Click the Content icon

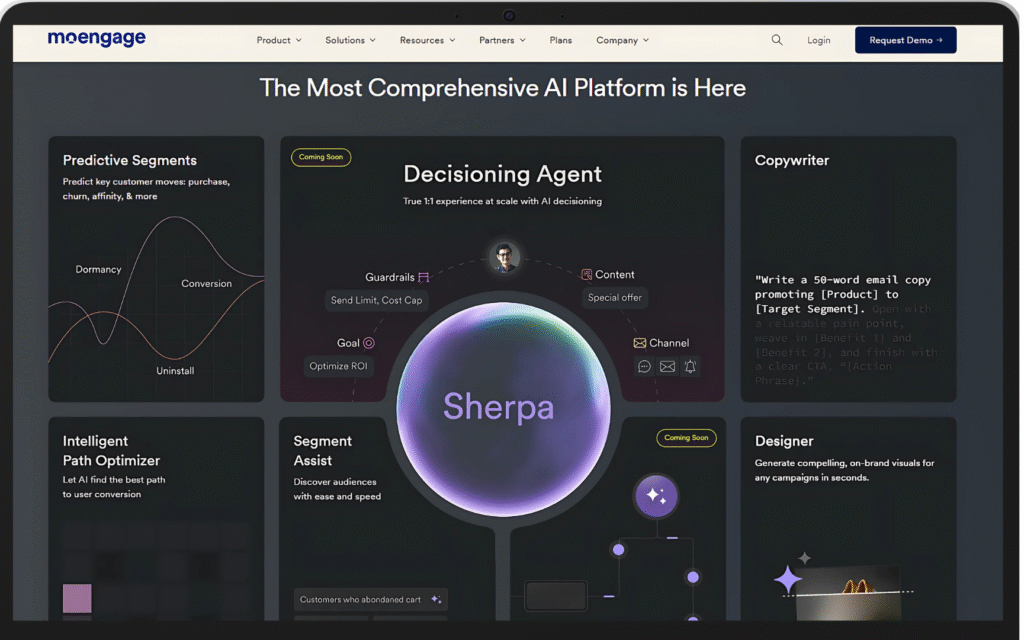coord(586,275)
